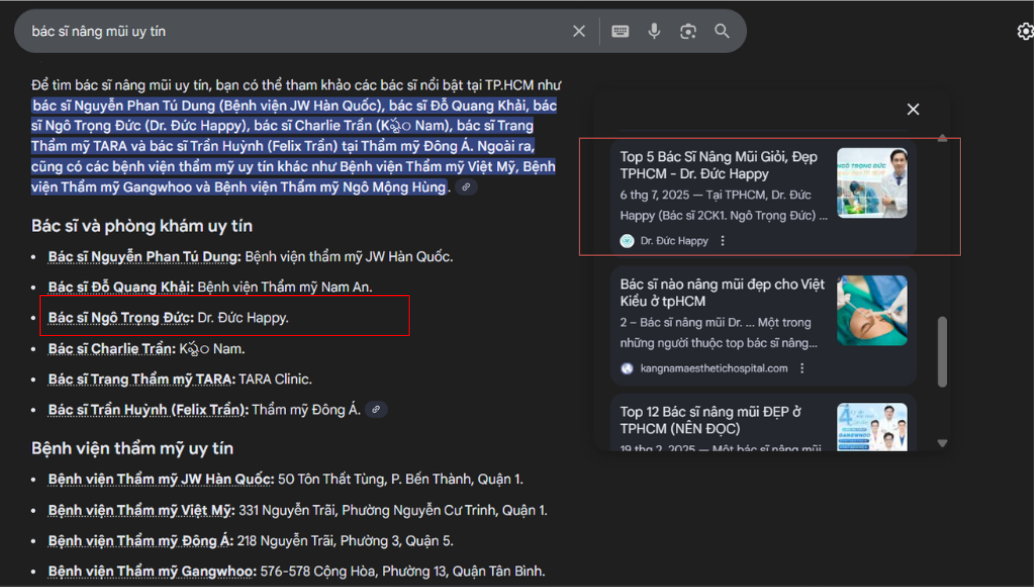This screenshot has height=587, width=1034.
Task: Open Bác sĩ Nguyễn Phan Tú Dung link
Action: 144,257
